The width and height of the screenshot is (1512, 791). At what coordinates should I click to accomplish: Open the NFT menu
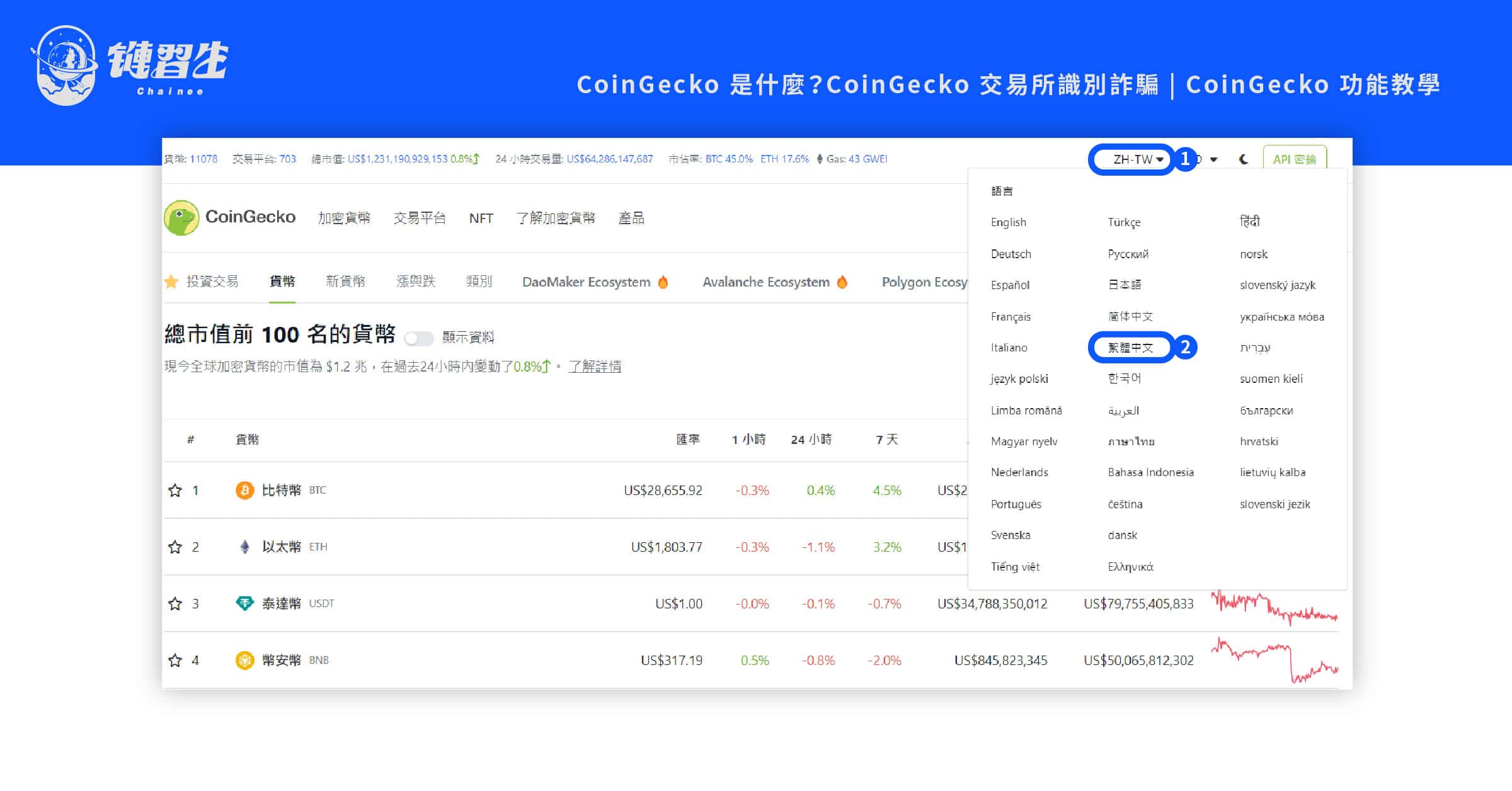(x=481, y=218)
